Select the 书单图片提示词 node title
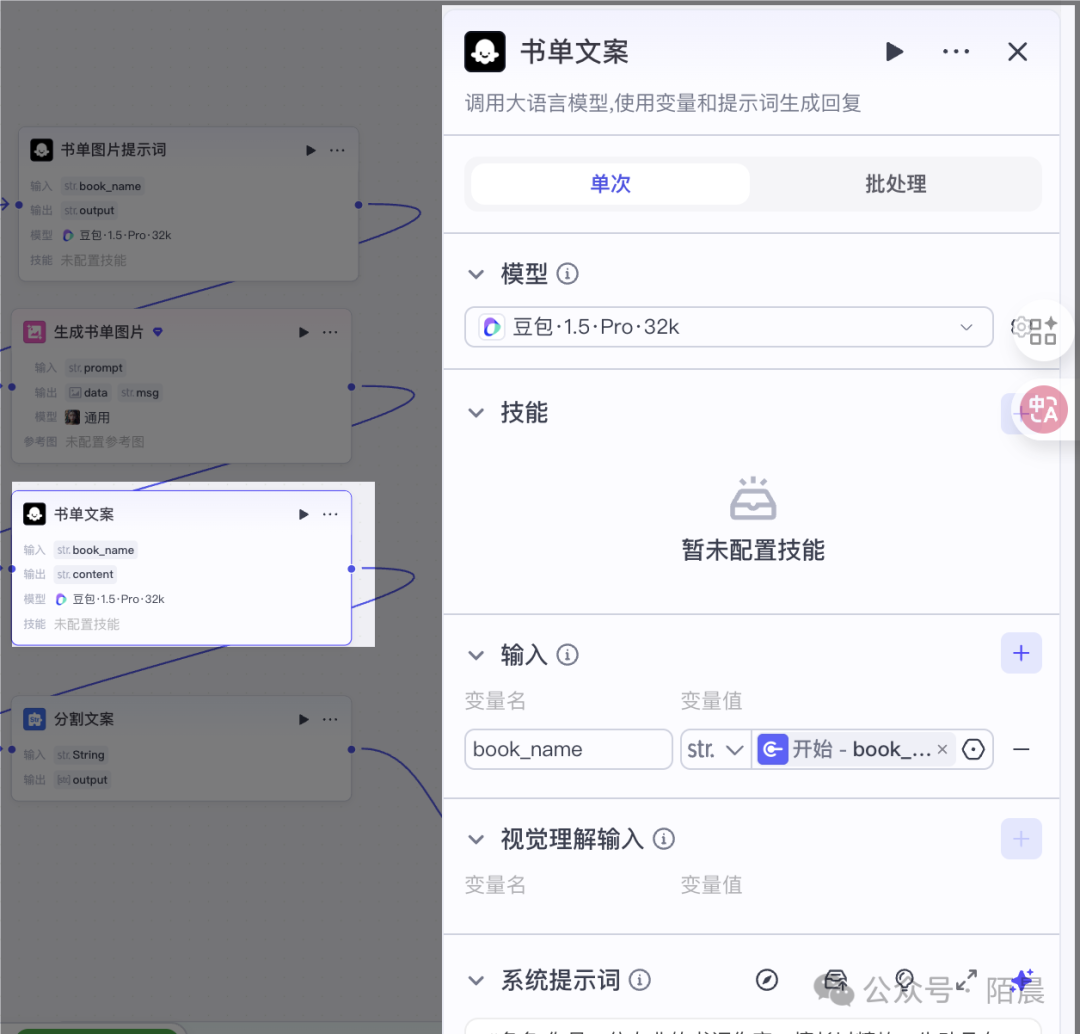This screenshot has width=1080, height=1034. (x=113, y=149)
